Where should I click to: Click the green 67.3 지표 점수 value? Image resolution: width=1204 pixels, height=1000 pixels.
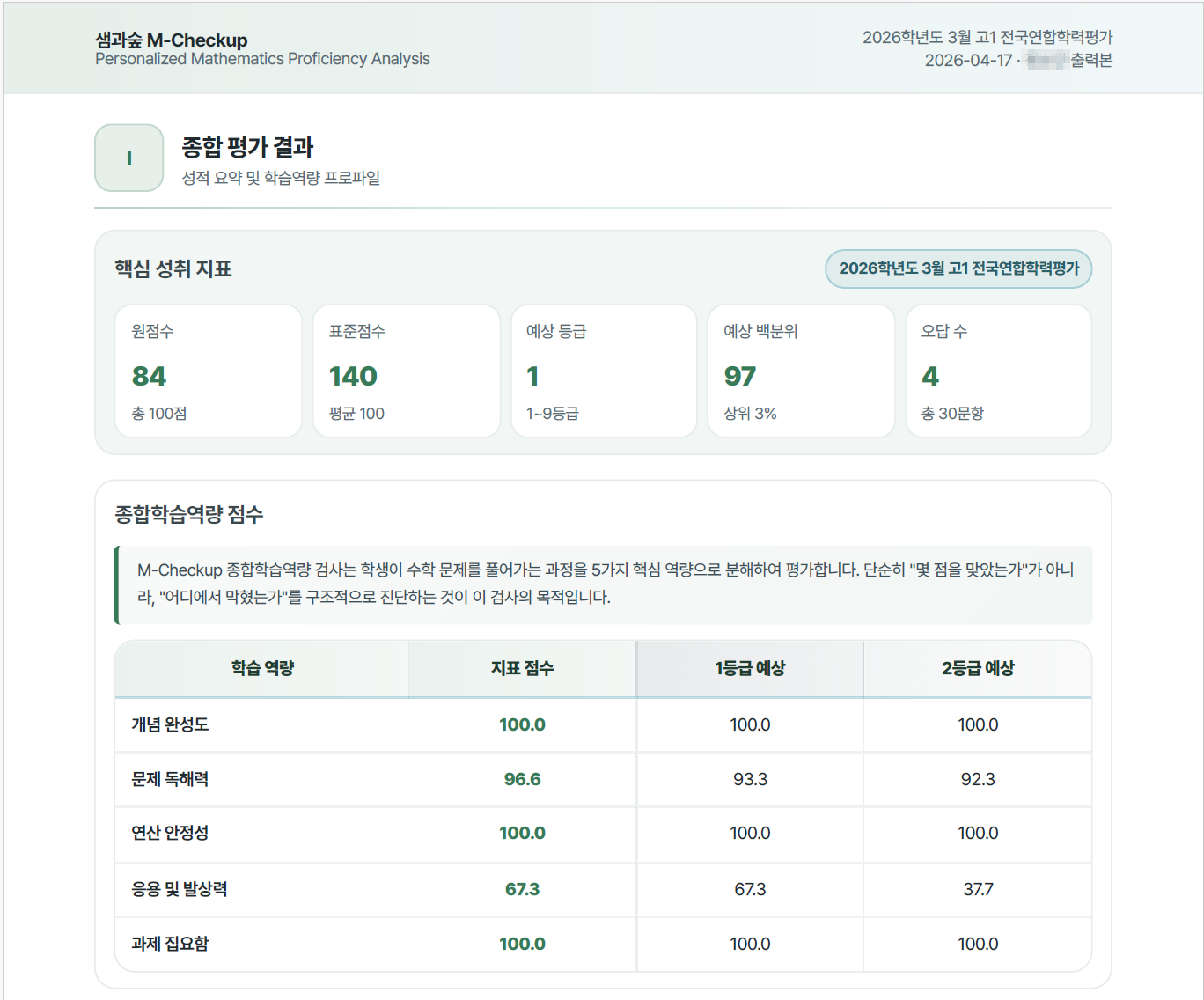[x=522, y=889]
